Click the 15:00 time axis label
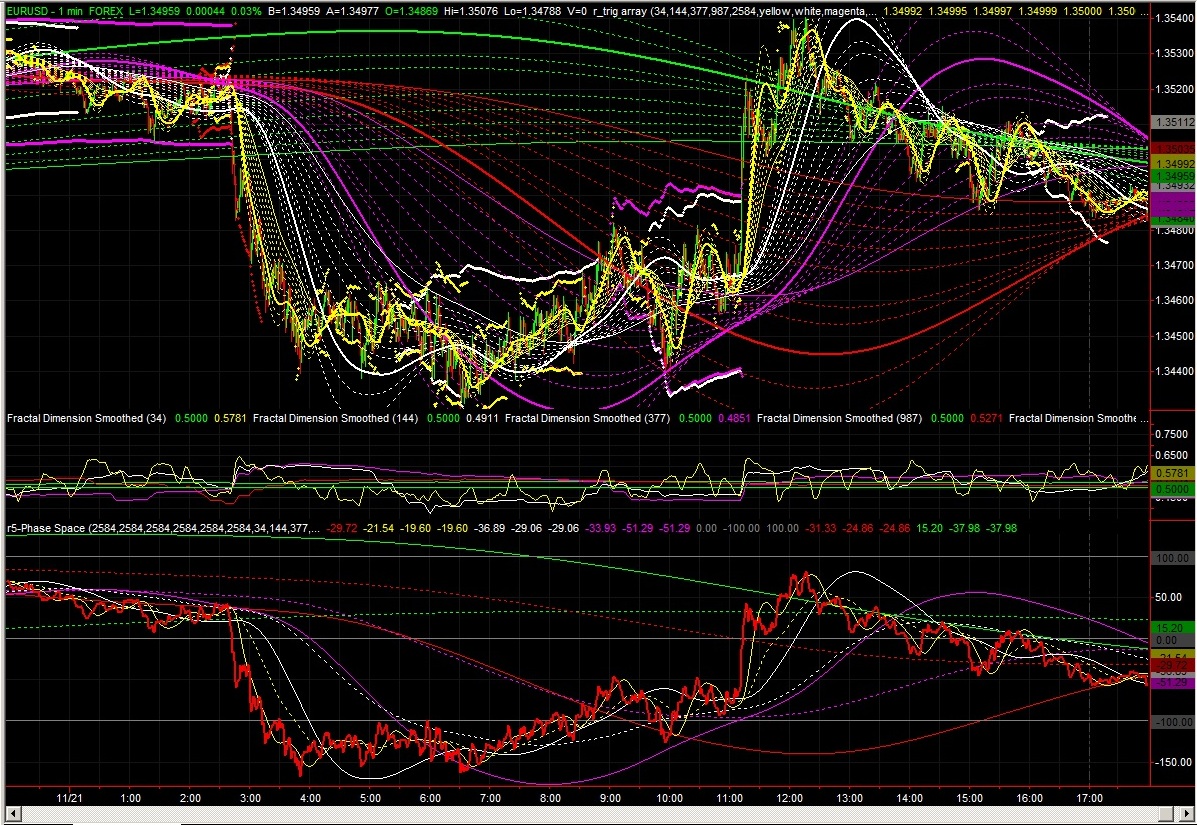The width and height of the screenshot is (1197, 825). 969,798
